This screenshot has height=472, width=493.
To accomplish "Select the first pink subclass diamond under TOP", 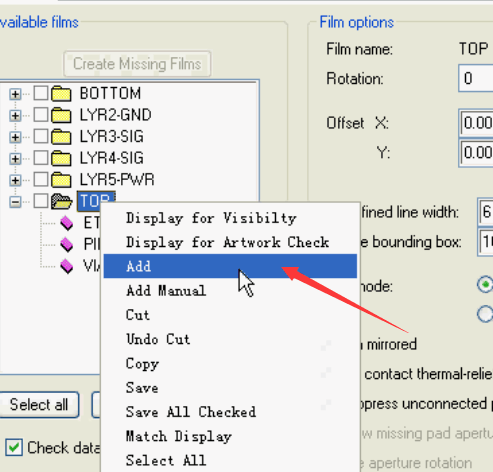I will [67, 223].
